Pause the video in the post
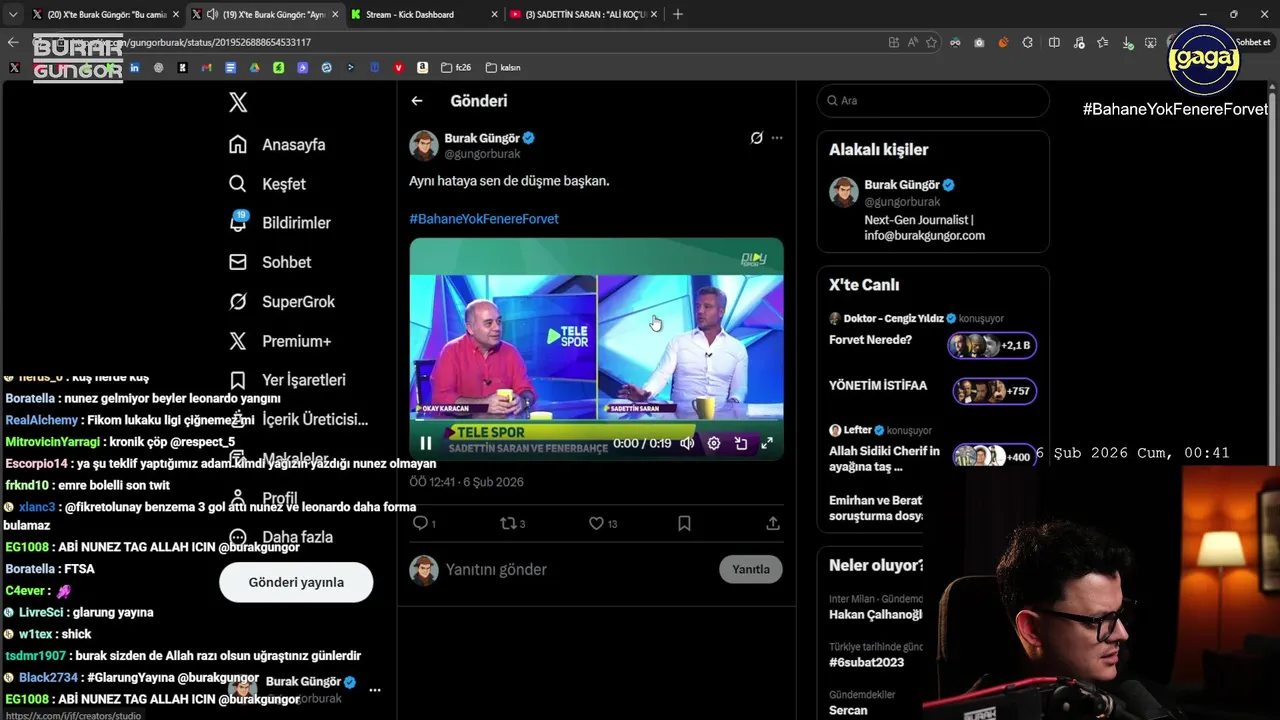The image size is (1280, 720). click(x=426, y=443)
